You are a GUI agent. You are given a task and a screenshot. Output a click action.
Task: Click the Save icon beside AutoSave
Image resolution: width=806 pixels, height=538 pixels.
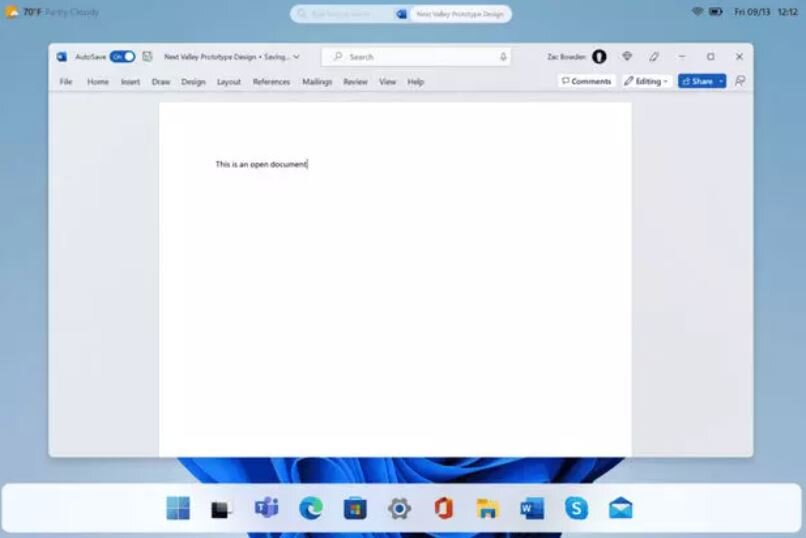147,57
